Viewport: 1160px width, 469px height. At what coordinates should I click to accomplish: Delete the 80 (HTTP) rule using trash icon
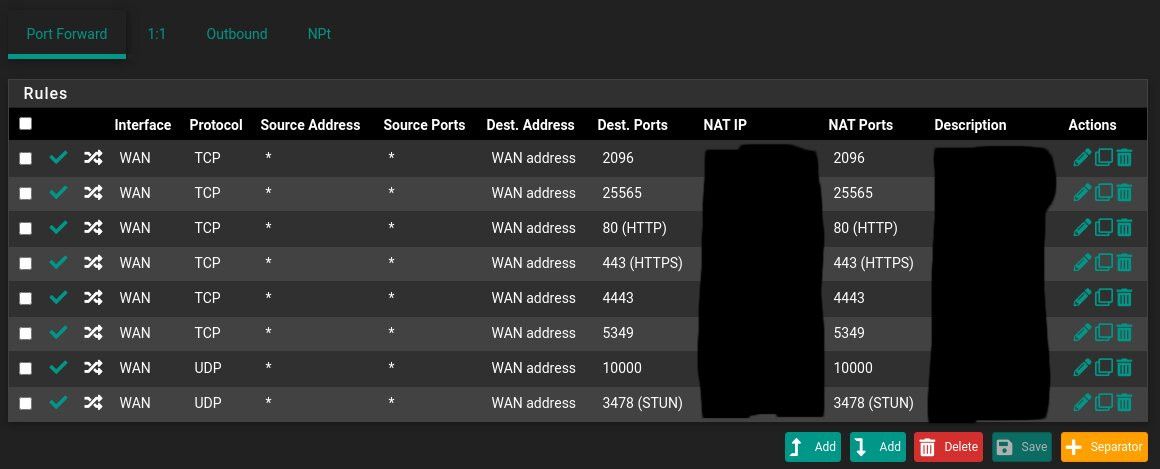[x=1124, y=228]
